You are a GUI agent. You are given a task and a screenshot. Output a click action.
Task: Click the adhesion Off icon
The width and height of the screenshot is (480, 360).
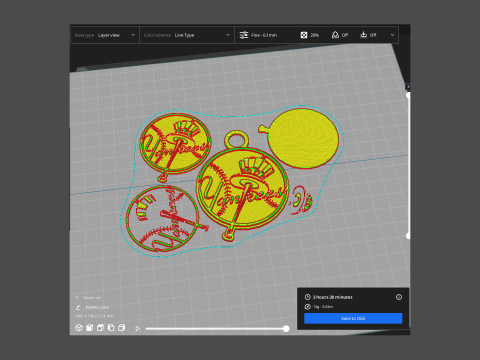[363, 35]
